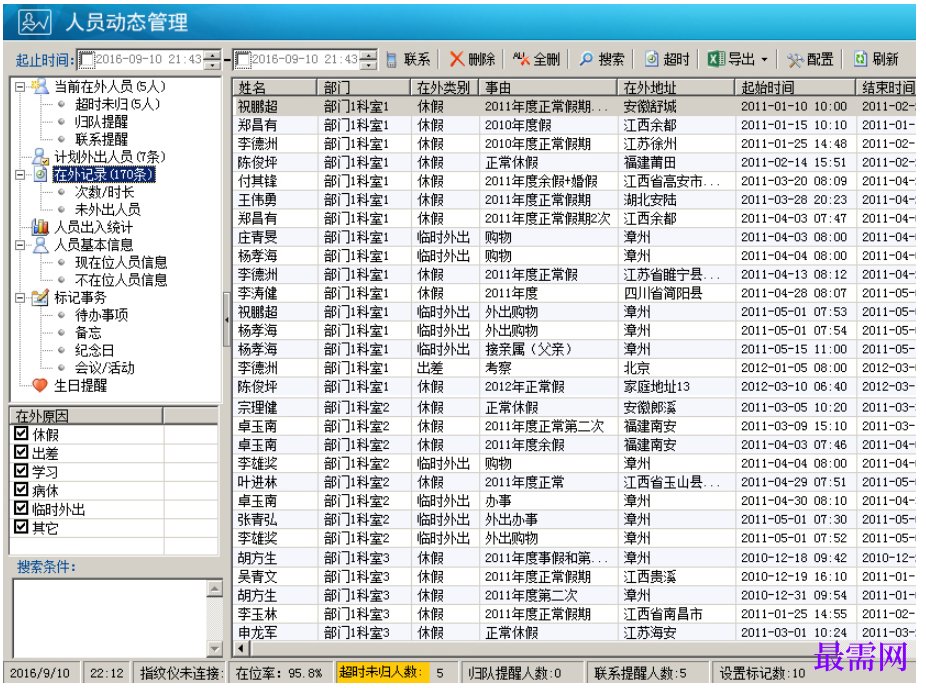Select 待办事项 tree item
The image size is (926, 688).
(101, 315)
